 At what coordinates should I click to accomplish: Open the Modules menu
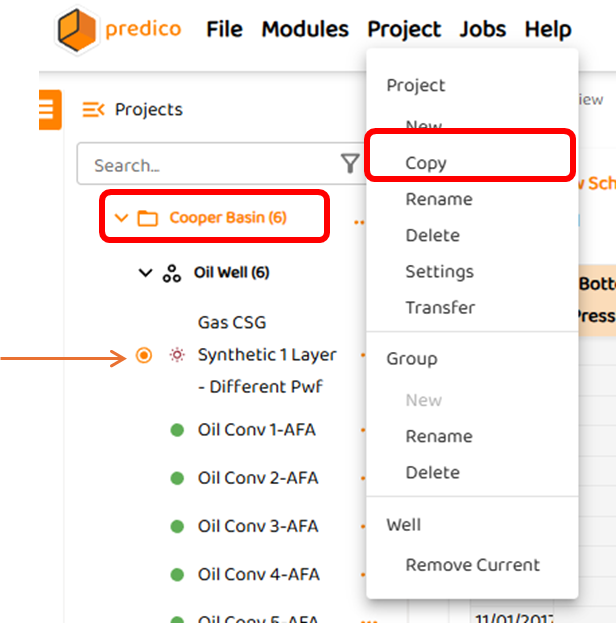point(305,30)
